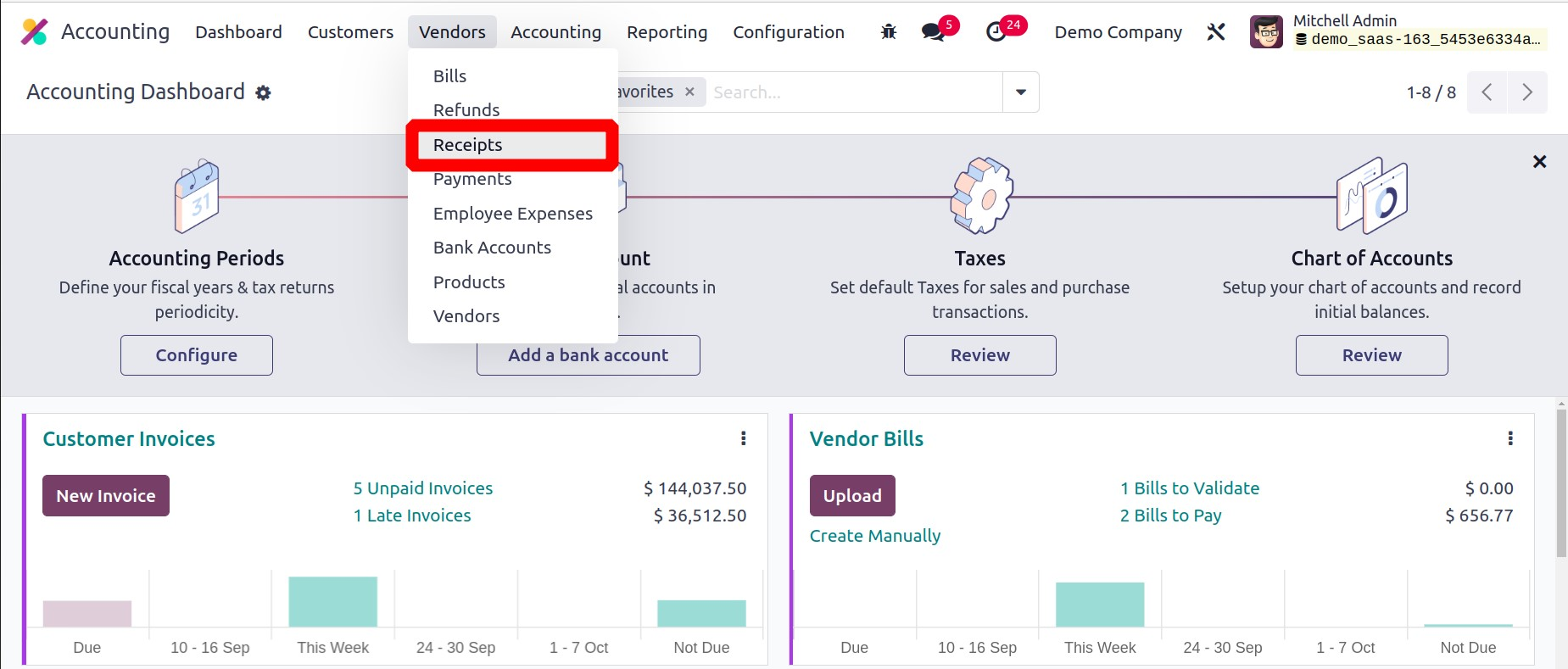Image resolution: width=1568 pixels, height=669 pixels.
Task: Choose Employee Expenses in Vendors menu
Action: click(512, 214)
